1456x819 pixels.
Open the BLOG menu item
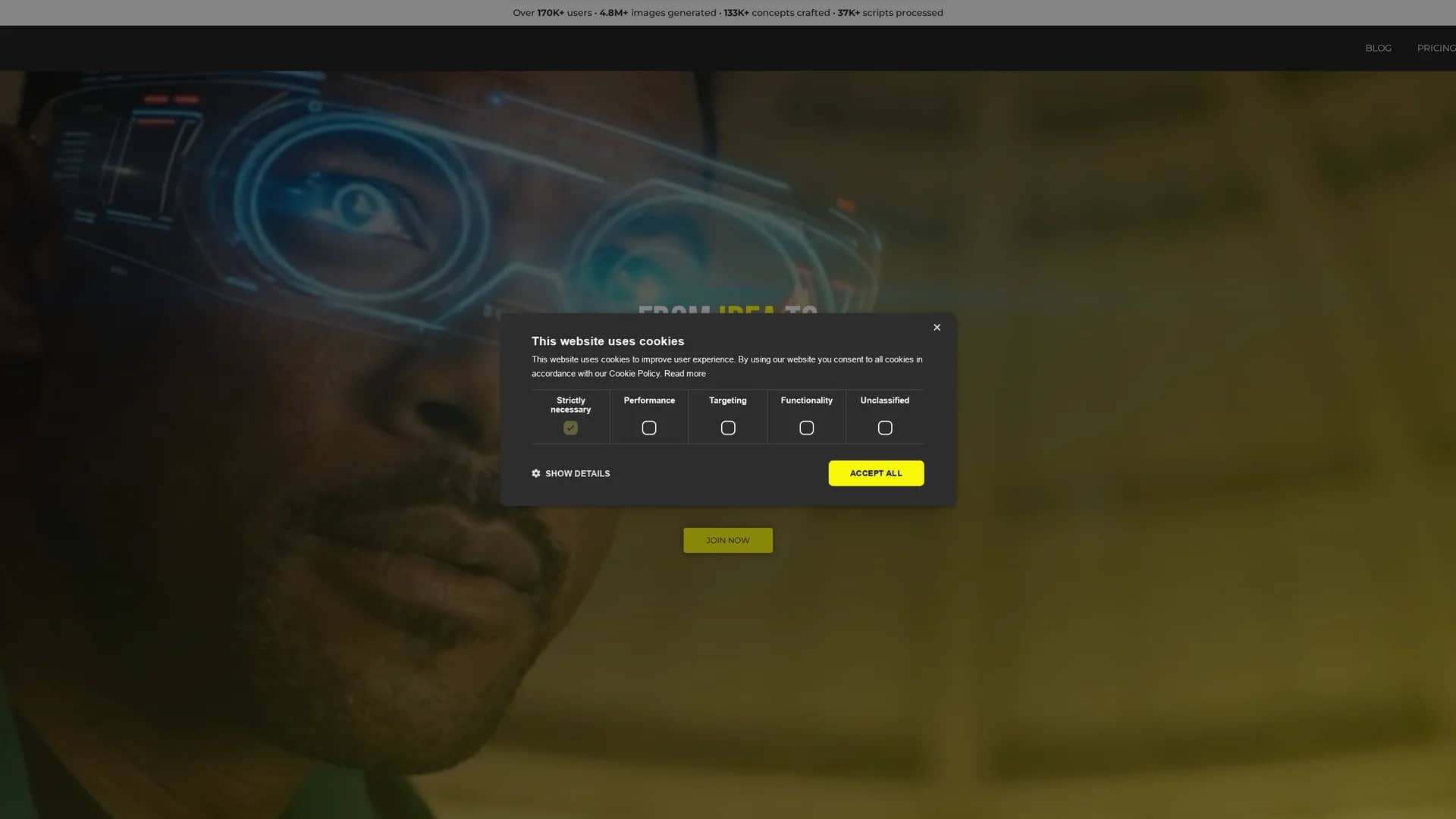[x=1378, y=48]
